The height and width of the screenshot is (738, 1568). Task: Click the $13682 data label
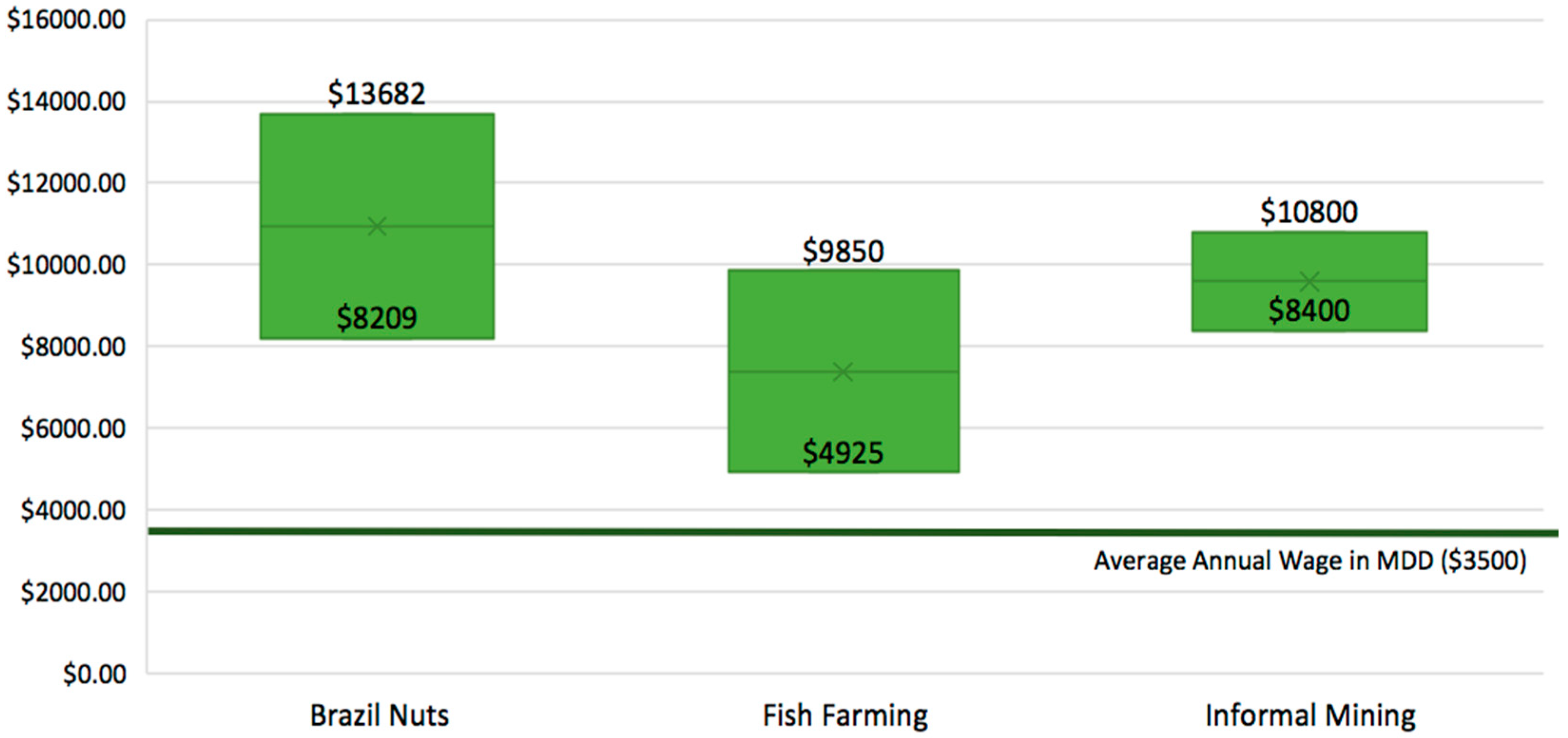click(377, 94)
